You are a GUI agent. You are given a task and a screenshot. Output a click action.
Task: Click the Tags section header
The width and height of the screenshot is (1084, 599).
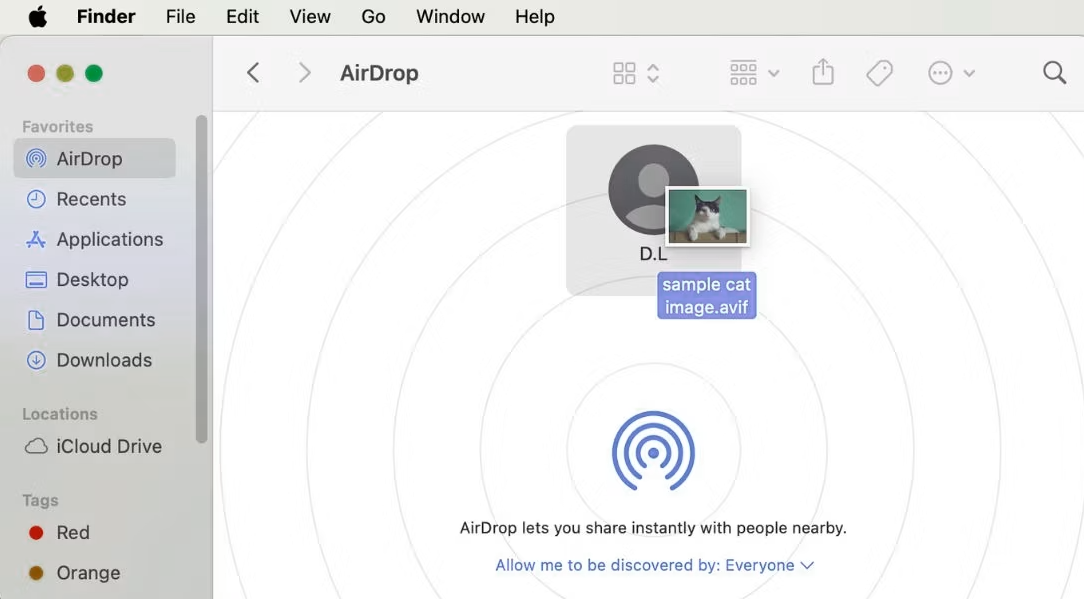point(40,500)
